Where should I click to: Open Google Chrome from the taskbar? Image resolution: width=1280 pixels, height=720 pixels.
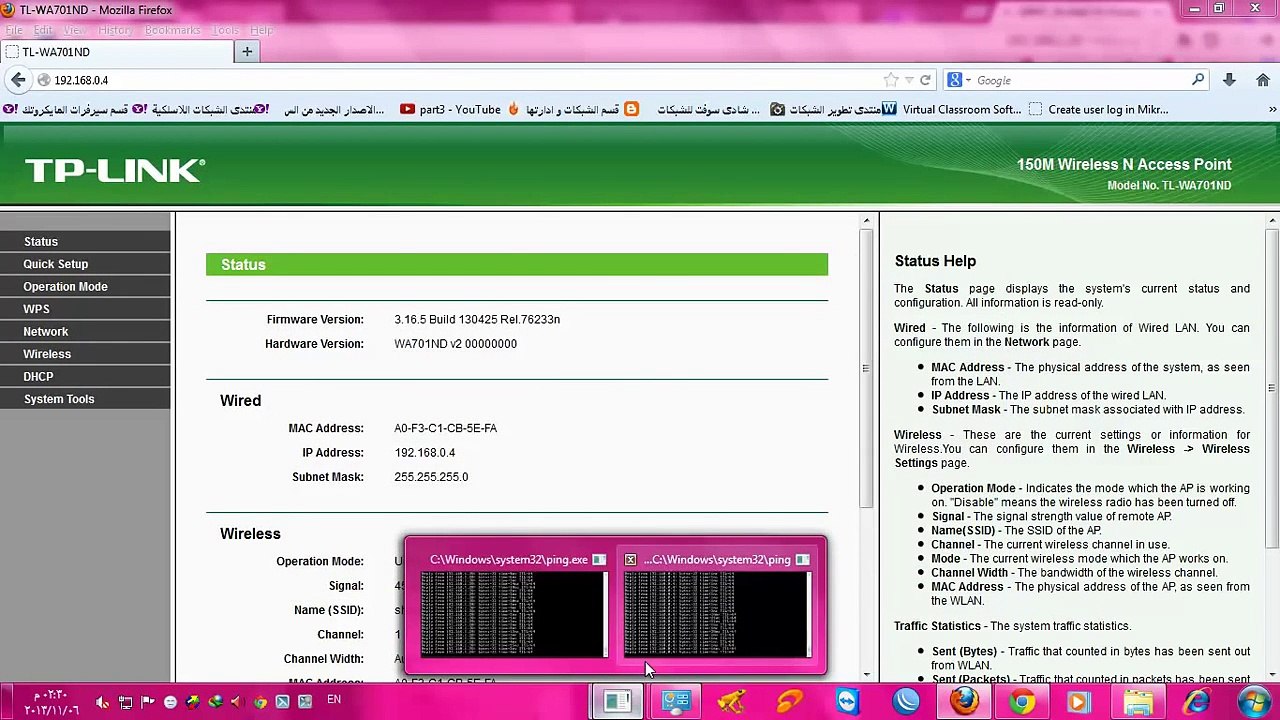click(x=1022, y=702)
